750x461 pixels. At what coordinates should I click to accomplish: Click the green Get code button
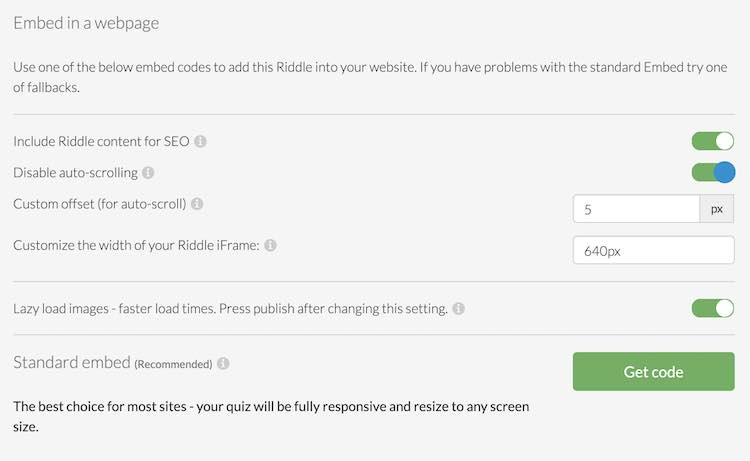click(653, 372)
